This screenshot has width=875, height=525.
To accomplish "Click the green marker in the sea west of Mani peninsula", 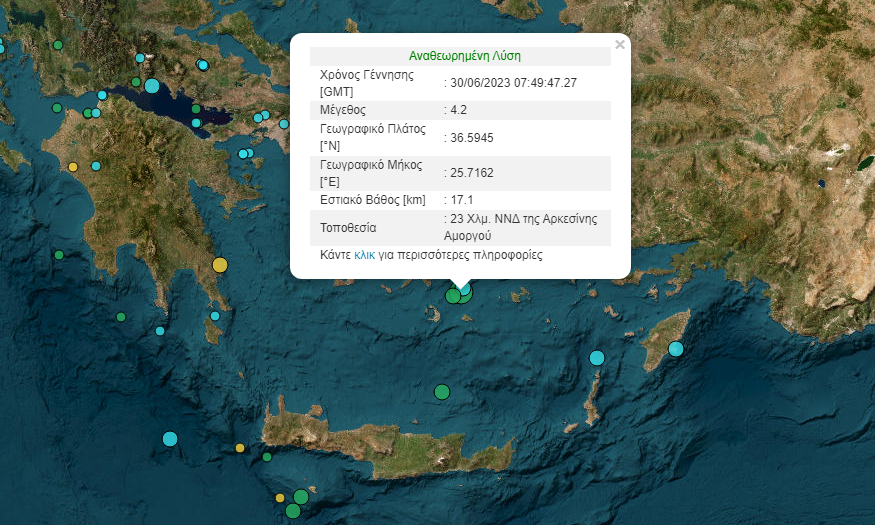I will (121, 317).
